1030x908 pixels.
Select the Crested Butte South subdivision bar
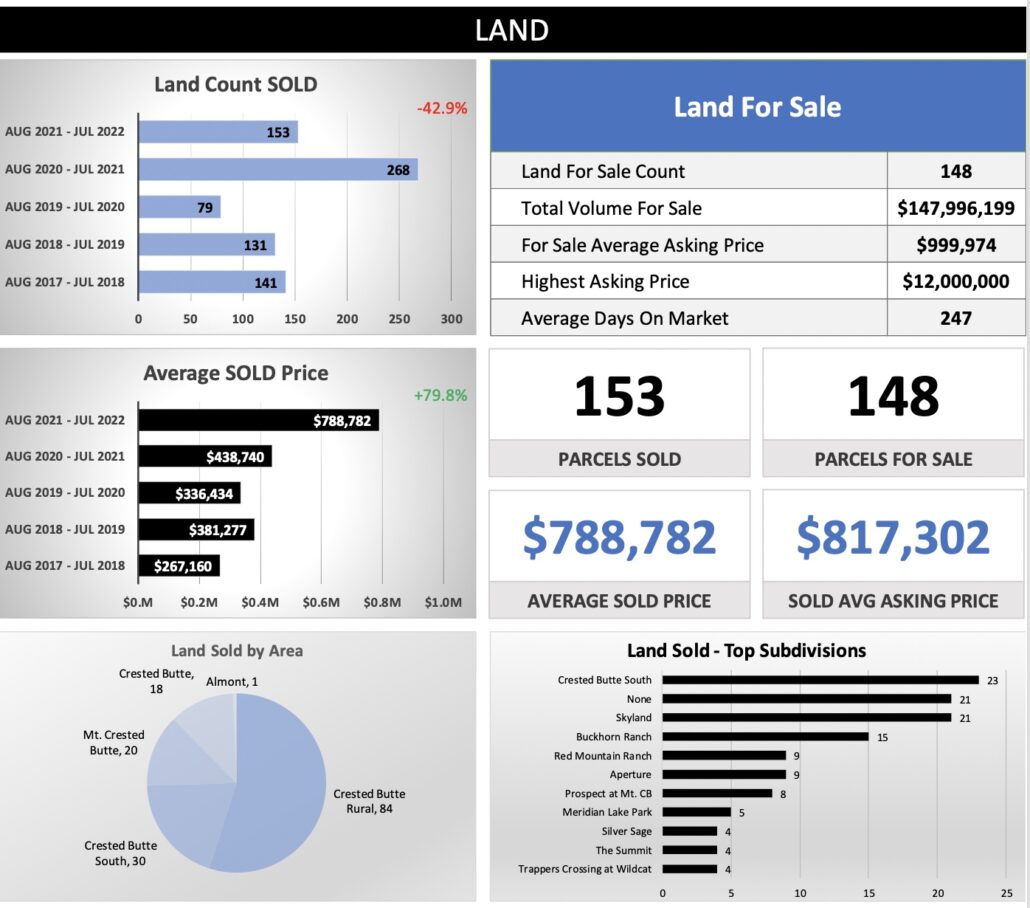pyautogui.click(x=819, y=680)
